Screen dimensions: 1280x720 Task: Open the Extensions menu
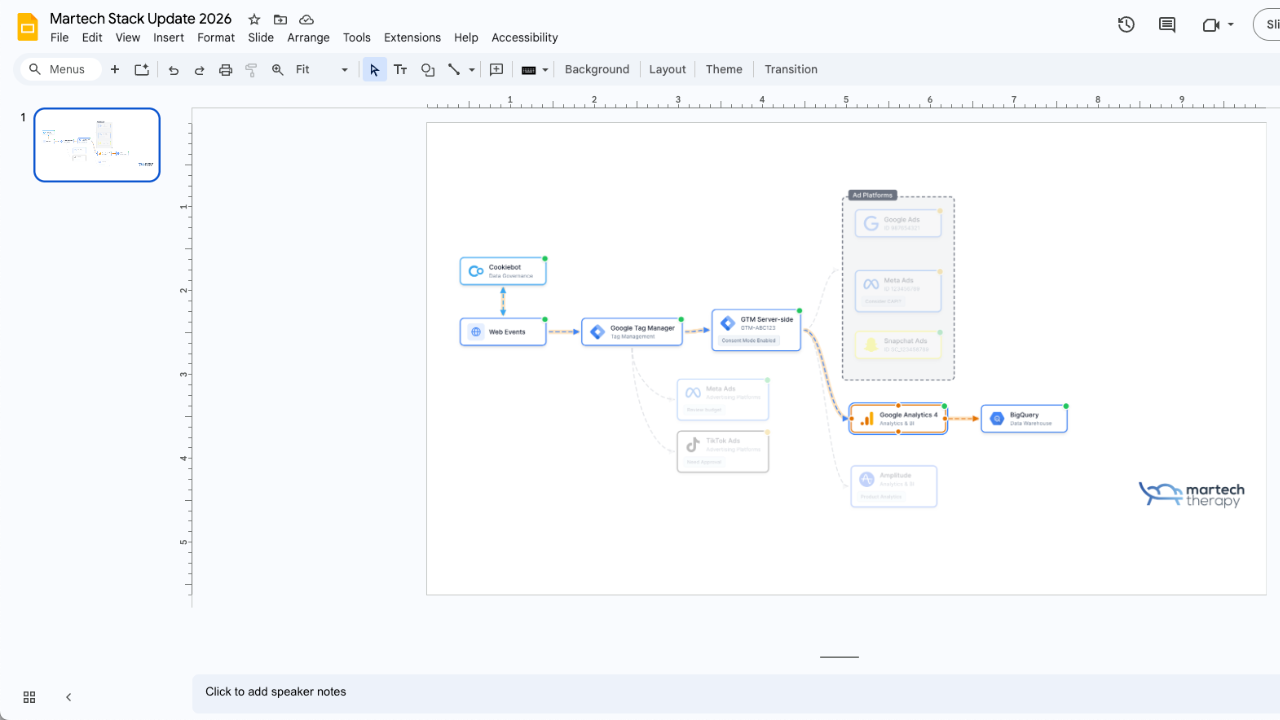pyautogui.click(x=412, y=37)
